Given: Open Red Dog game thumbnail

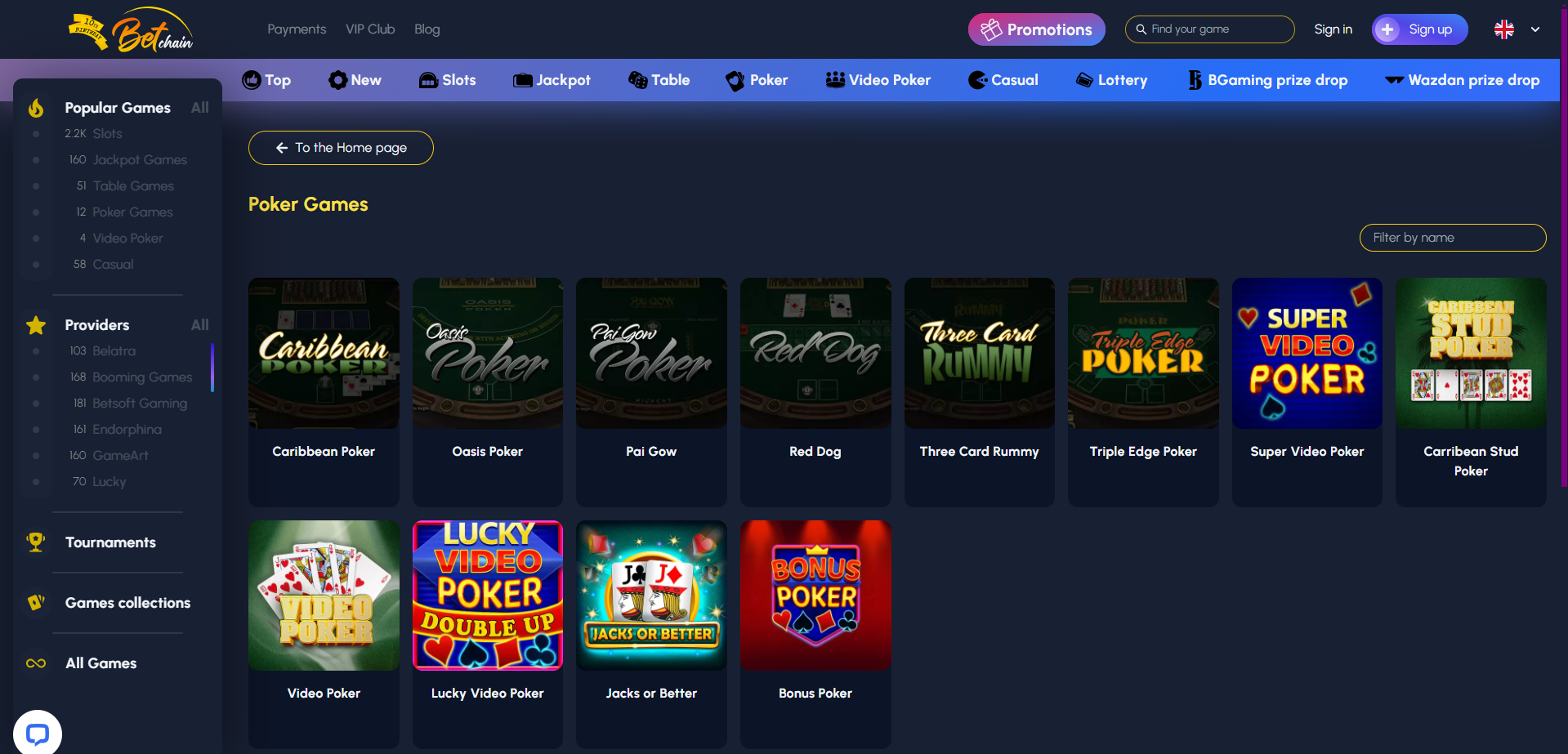Looking at the screenshot, I should (x=815, y=353).
